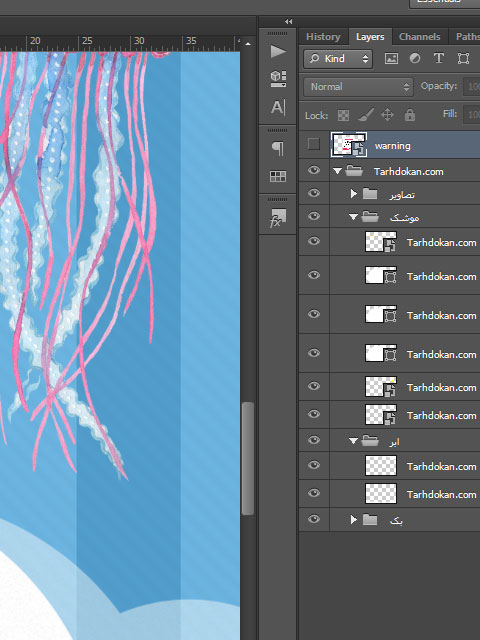Click the Fill label
Screen dimensions: 480x640
[449, 114]
